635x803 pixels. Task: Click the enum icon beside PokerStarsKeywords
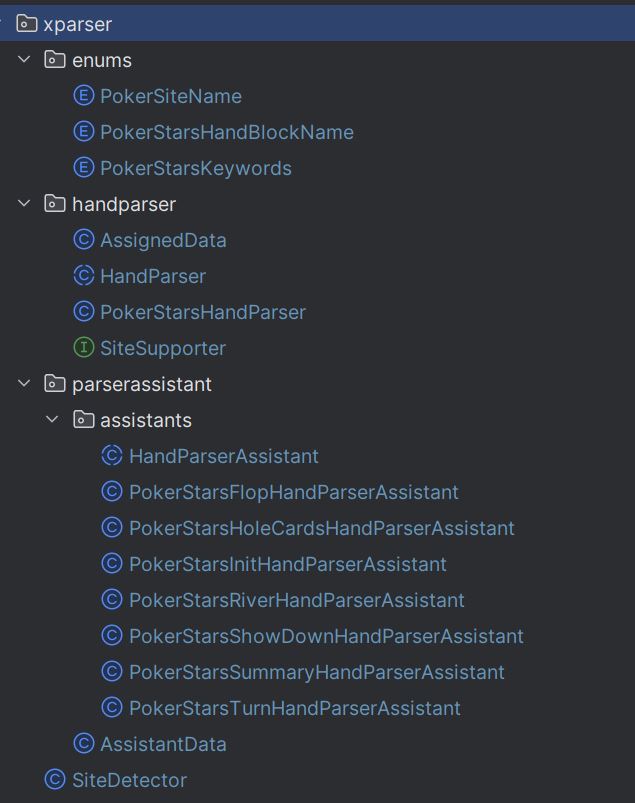point(83,167)
